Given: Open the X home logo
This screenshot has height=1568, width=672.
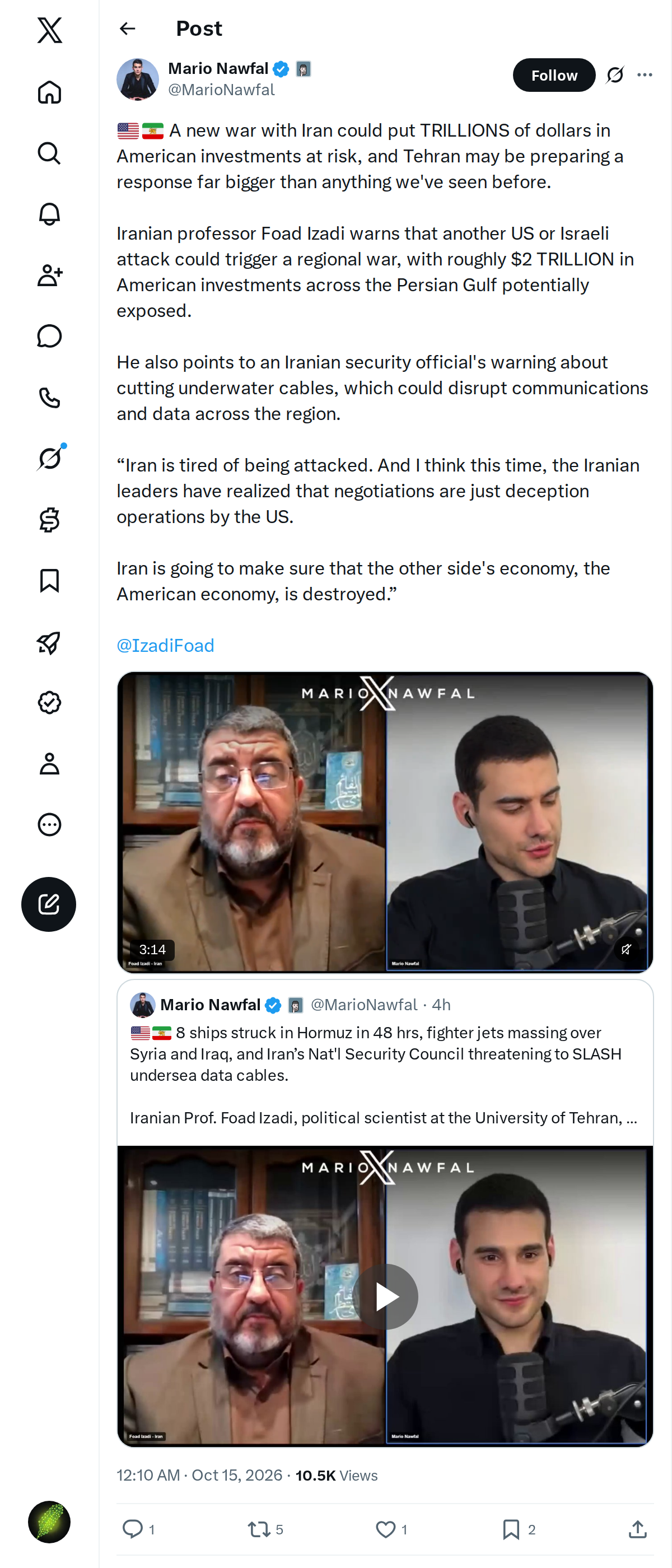Looking at the screenshot, I should 49,30.
